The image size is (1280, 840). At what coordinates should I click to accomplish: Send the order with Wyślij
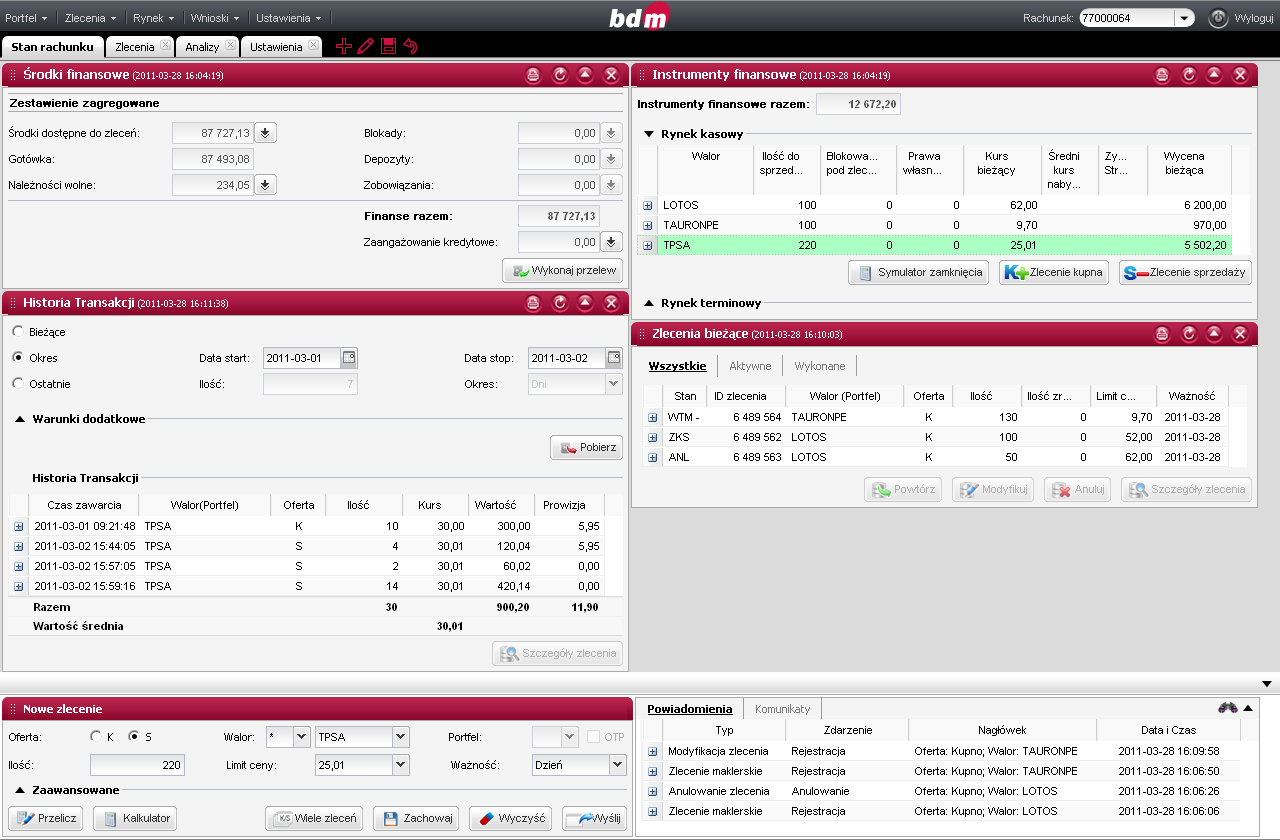click(x=594, y=818)
